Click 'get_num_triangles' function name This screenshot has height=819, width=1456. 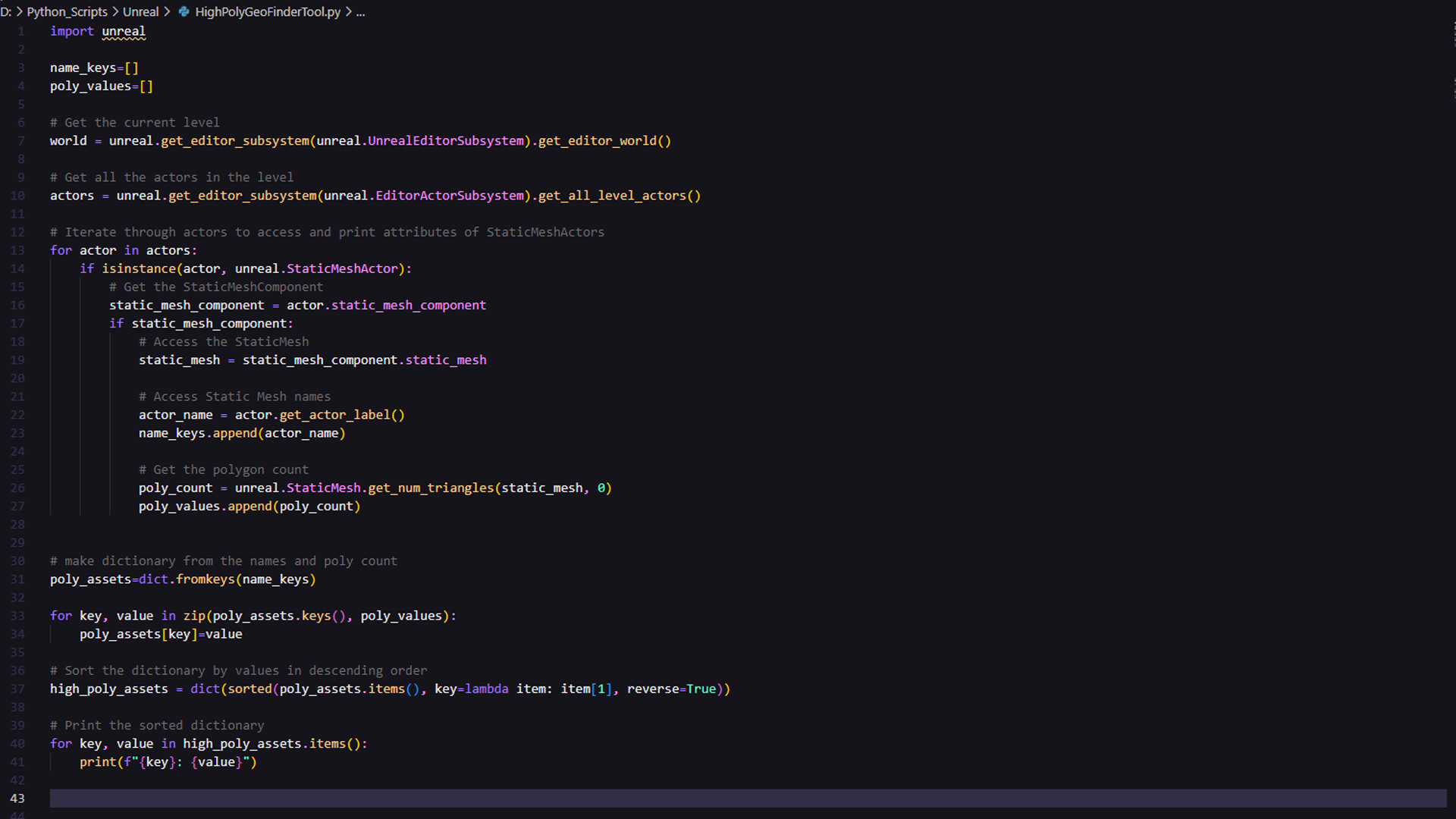431,488
